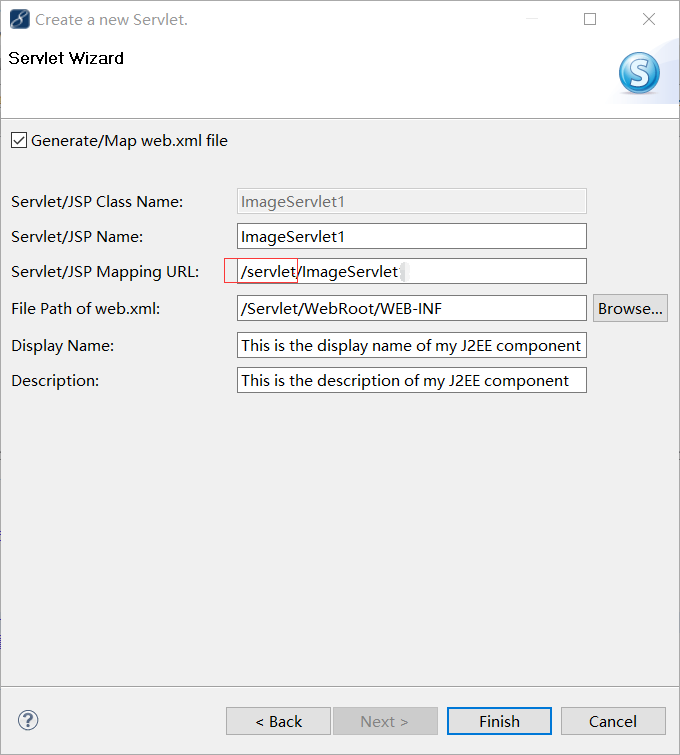Browse for web.xml file path
Image resolution: width=680 pixels, height=755 pixels.
630,309
